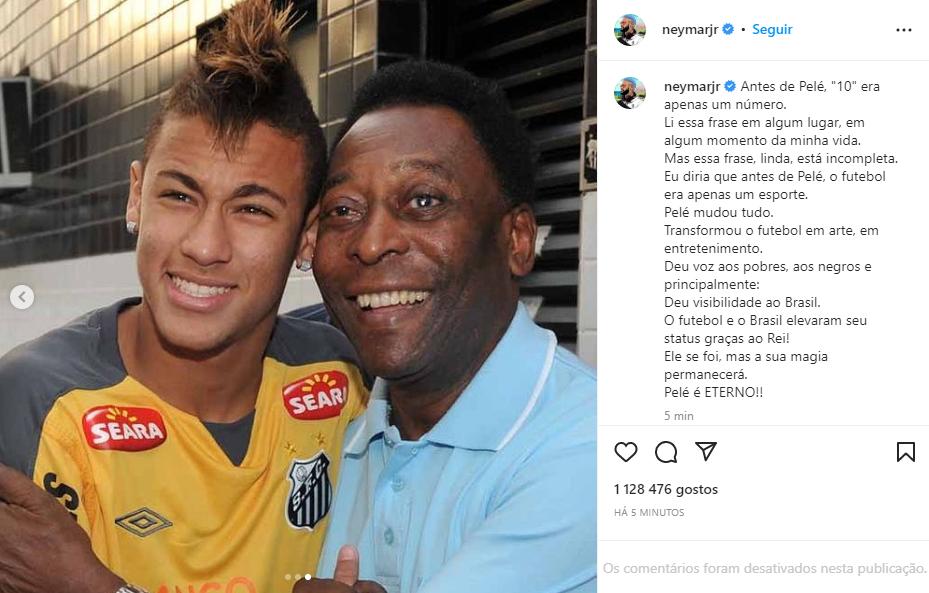
Task: Open the comment speech bubble icon
Action: 666,452
